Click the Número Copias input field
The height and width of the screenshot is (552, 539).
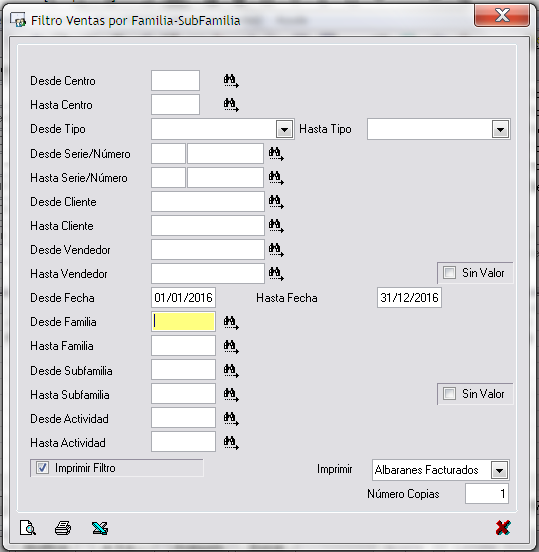(x=487, y=494)
